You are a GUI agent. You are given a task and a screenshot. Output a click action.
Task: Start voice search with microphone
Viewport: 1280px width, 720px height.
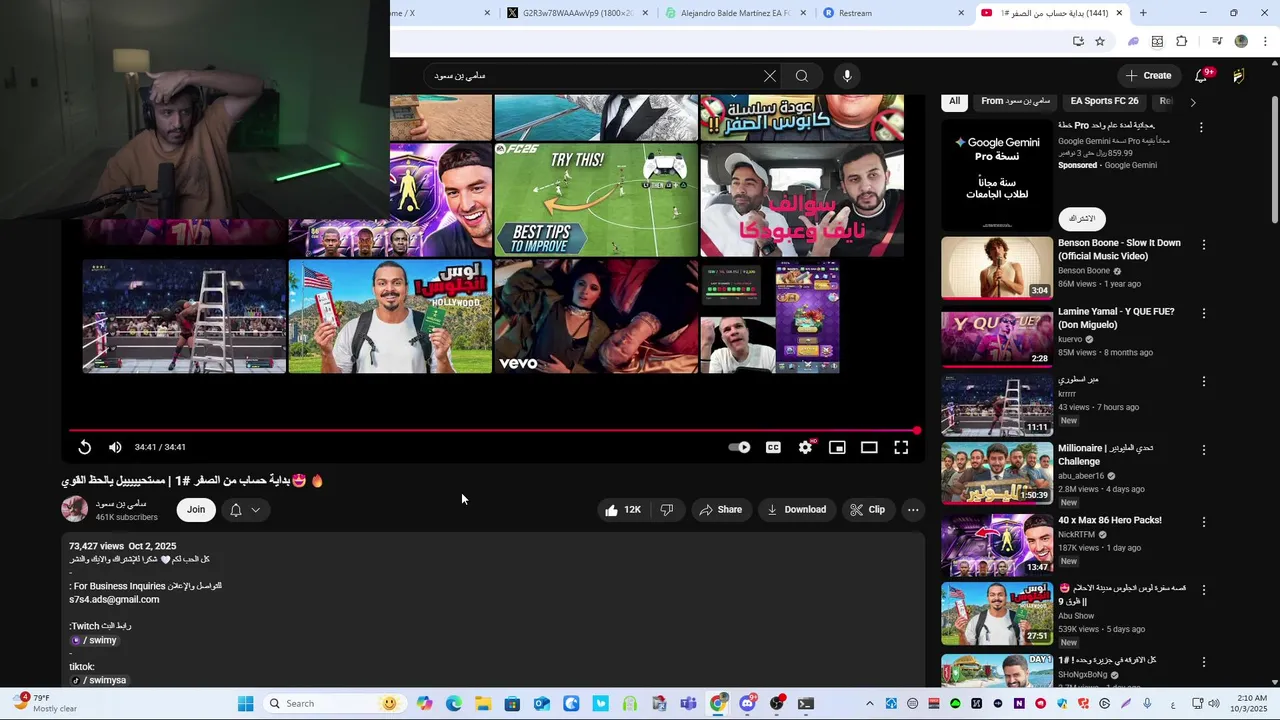point(847,76)
